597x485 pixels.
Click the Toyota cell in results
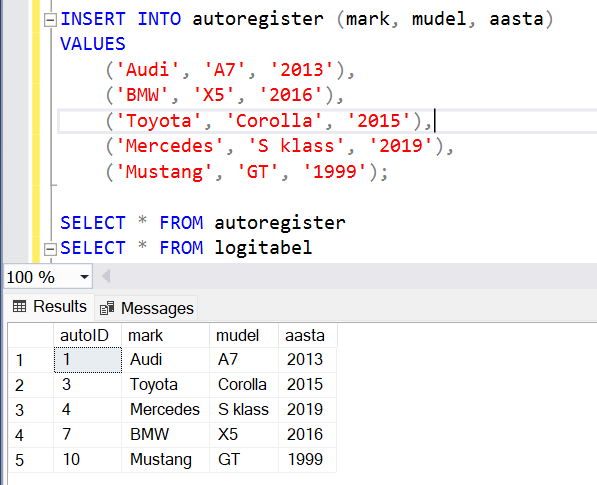165,384
